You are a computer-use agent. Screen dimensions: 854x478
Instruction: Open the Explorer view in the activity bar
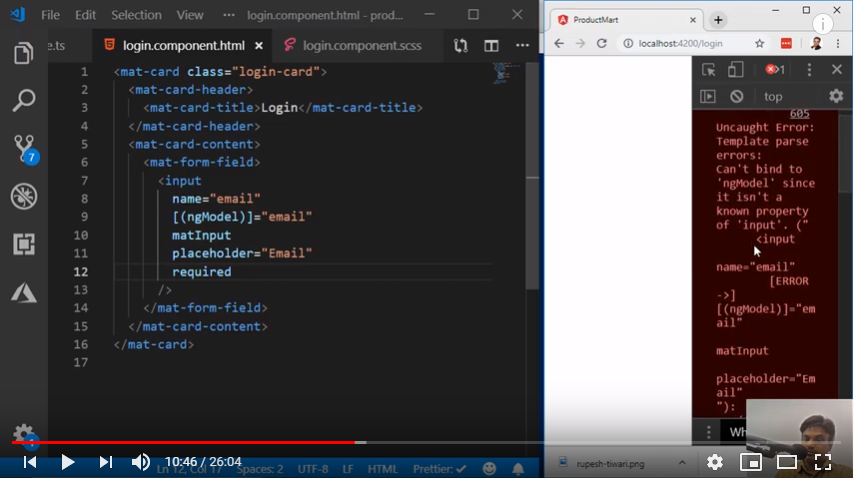click(24, 53)
